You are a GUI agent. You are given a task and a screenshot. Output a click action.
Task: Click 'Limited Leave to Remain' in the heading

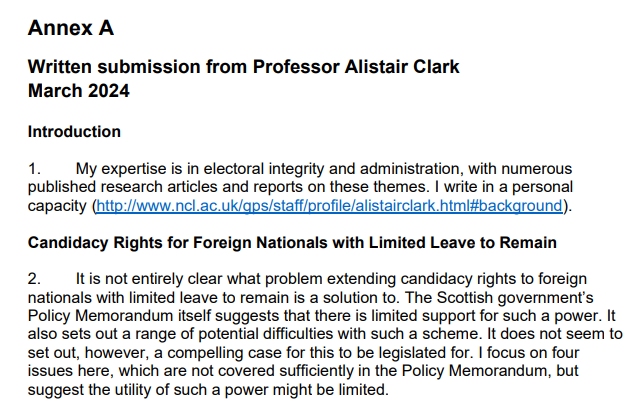click(463, 242)
